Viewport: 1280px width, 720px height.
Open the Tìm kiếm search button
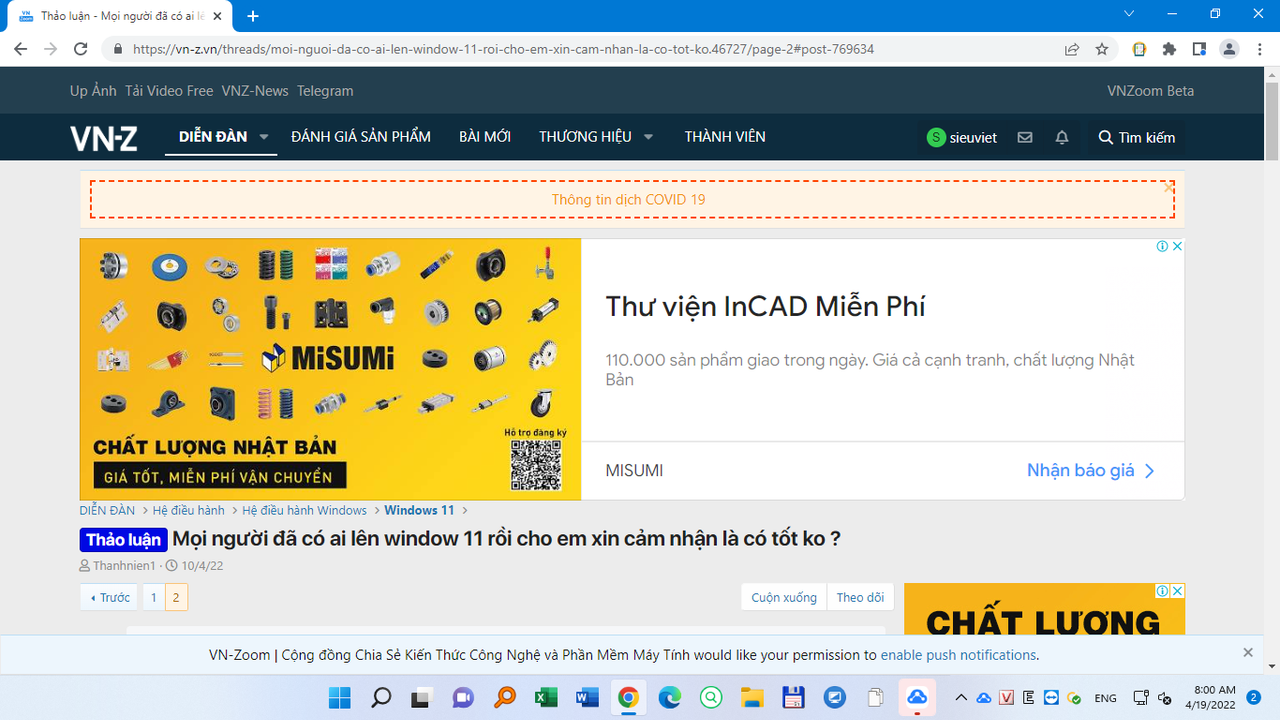(x=1137, y=138)
